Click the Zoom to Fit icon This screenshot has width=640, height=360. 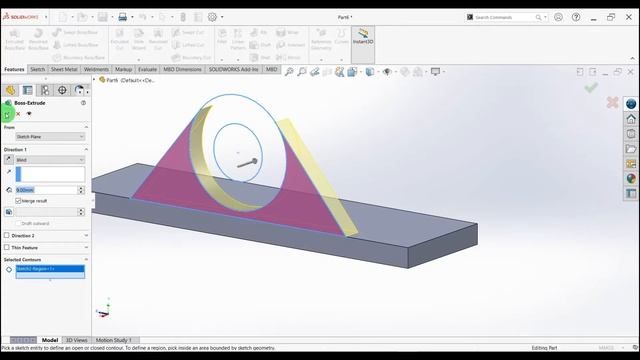(x=289, y=72)
